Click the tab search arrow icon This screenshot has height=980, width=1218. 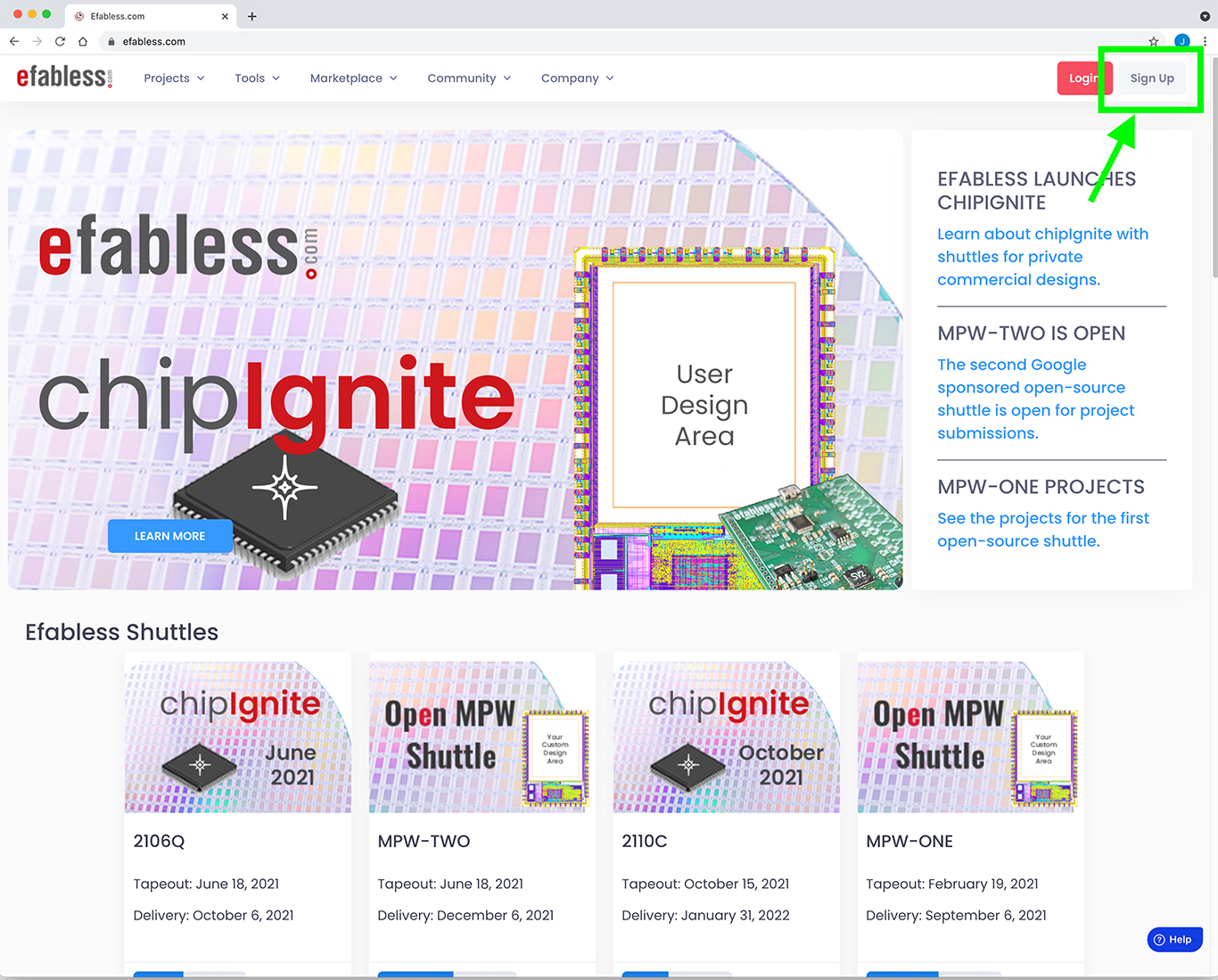[1205, 16]
